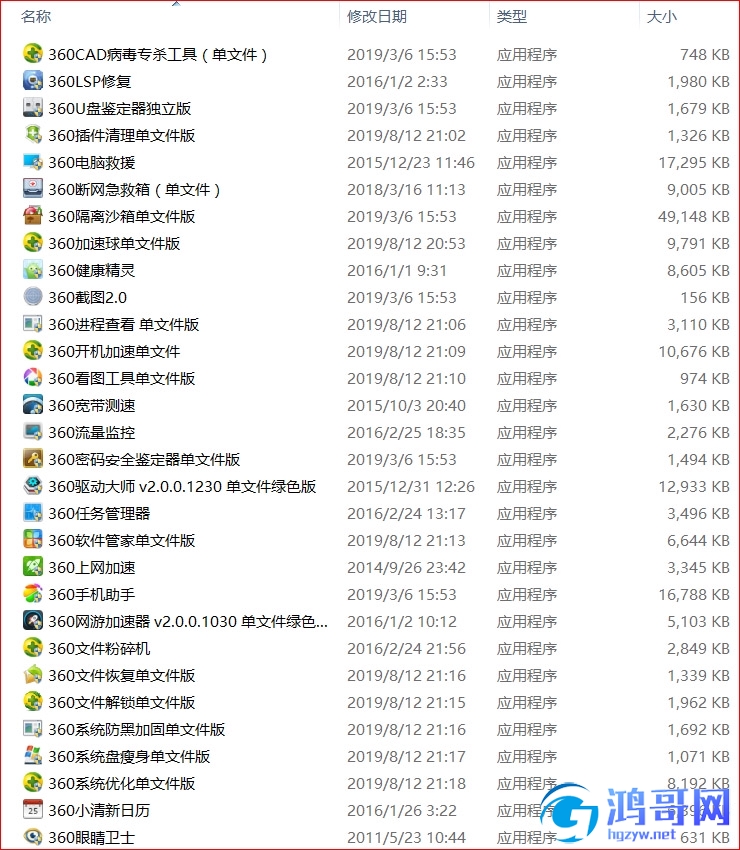Sort by the 大小 column header

tap(661, 16)
